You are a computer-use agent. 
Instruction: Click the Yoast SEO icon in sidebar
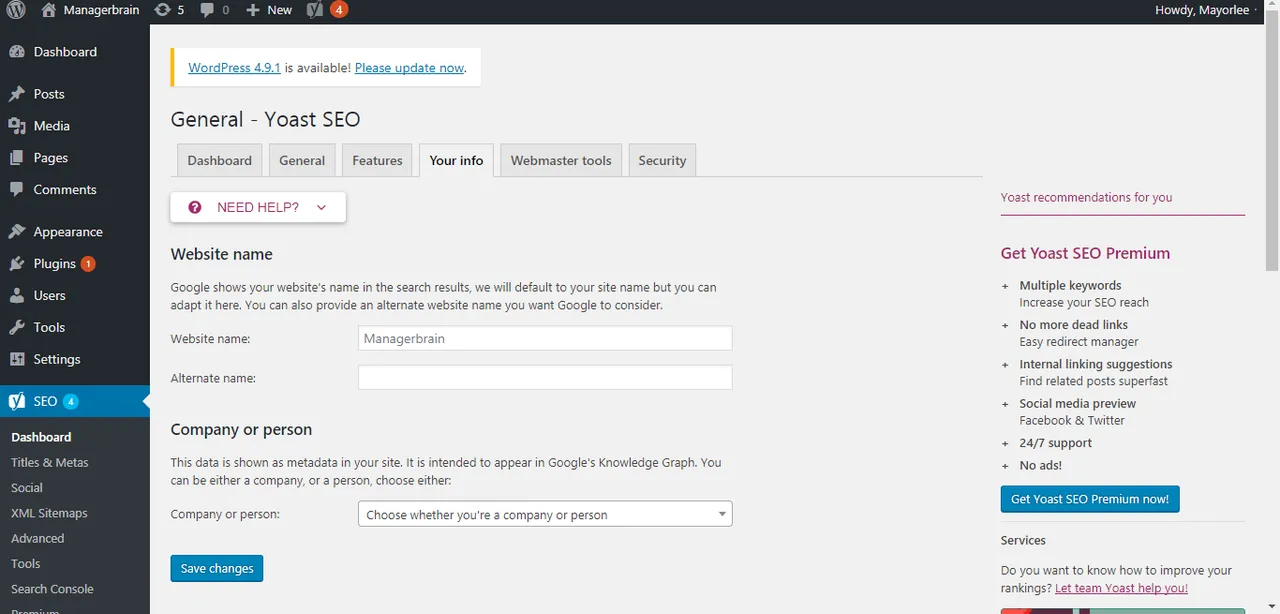click(x=17, y=401)
